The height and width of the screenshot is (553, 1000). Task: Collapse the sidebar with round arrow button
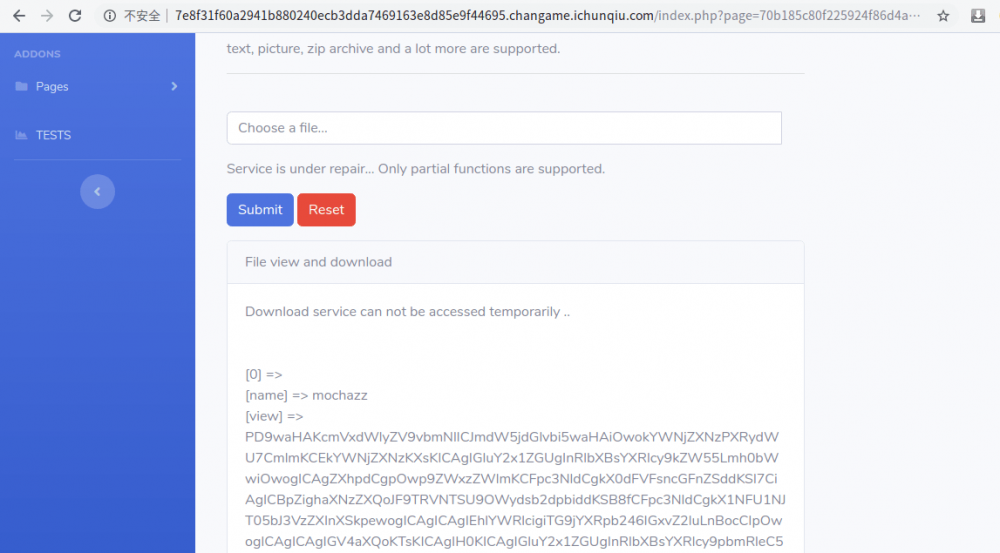(x=97, y=191)
